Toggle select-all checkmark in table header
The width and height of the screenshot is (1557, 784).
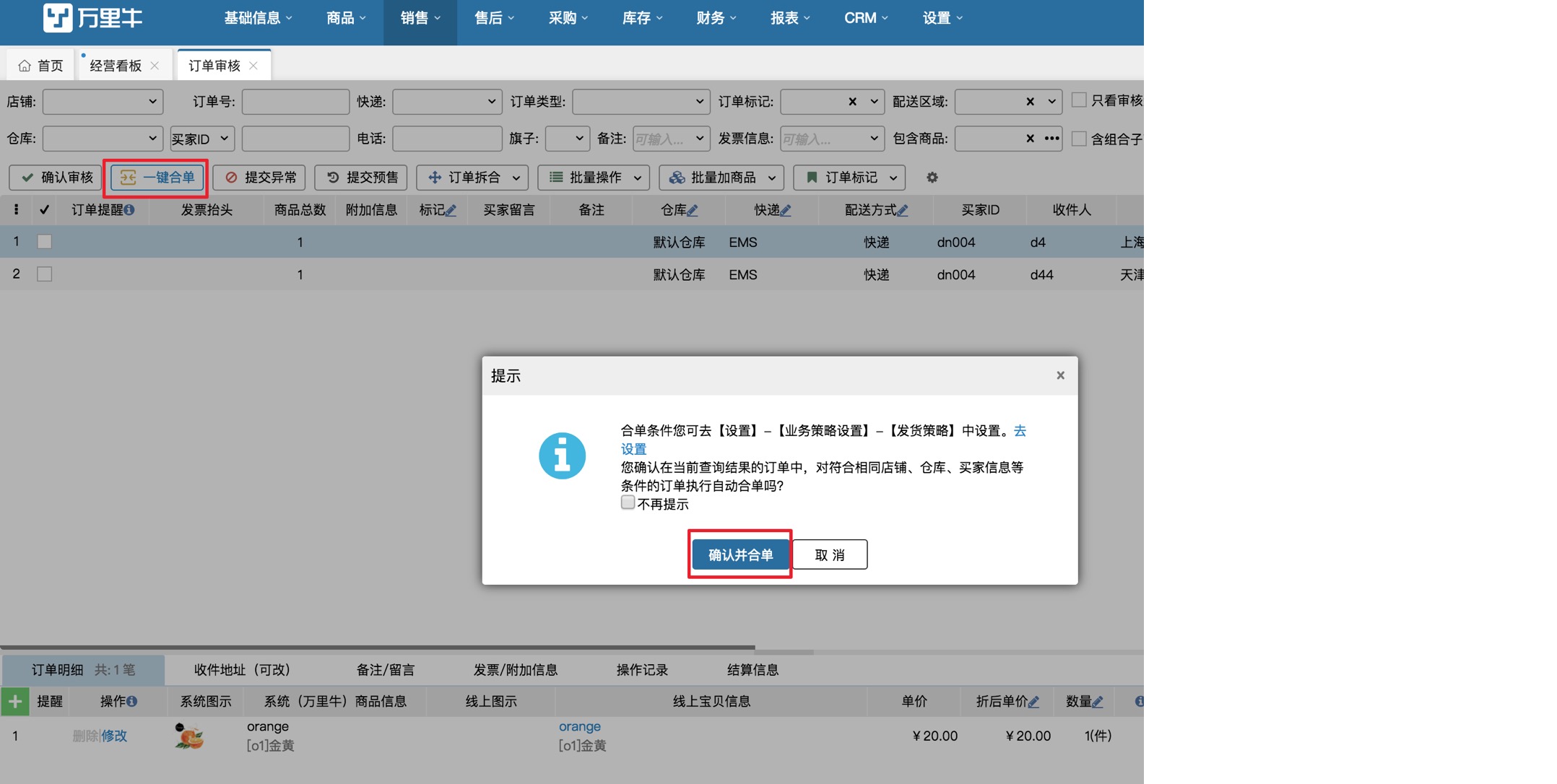pyautogui.click(x=45, y=210)
